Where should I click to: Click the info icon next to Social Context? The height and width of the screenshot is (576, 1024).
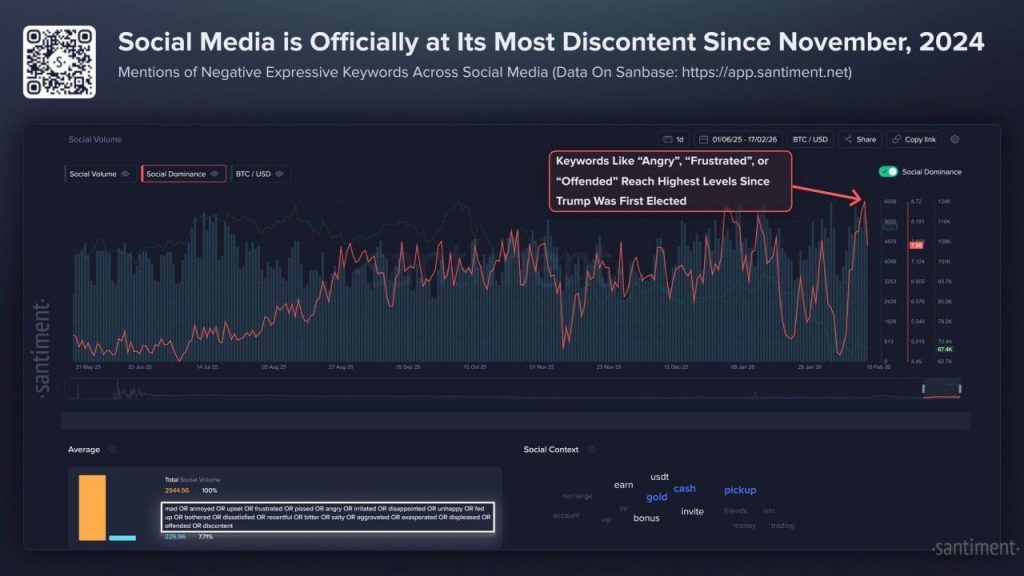[590, 449]
